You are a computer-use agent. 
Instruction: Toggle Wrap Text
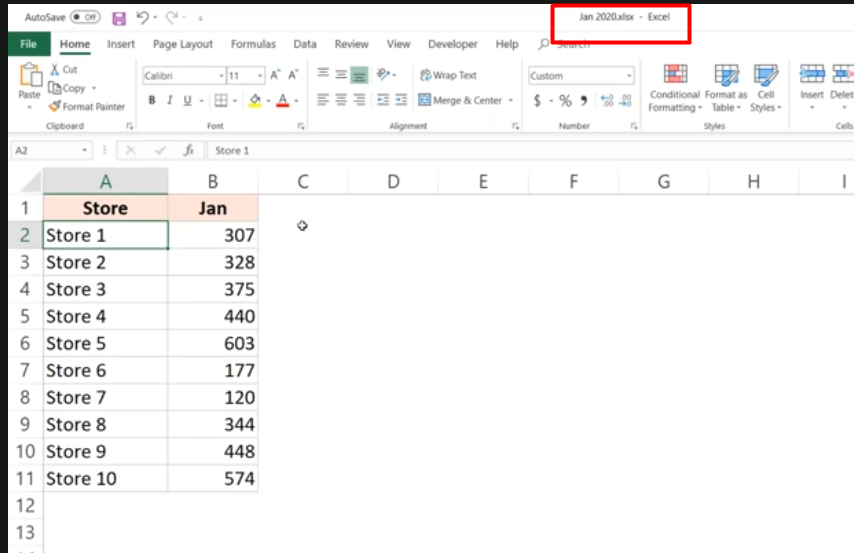[448, 75]
